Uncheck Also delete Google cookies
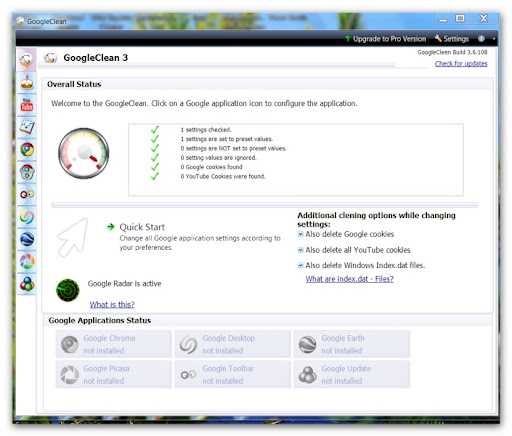This screenshot has height=436, width=512. click(x=300, y=234)
